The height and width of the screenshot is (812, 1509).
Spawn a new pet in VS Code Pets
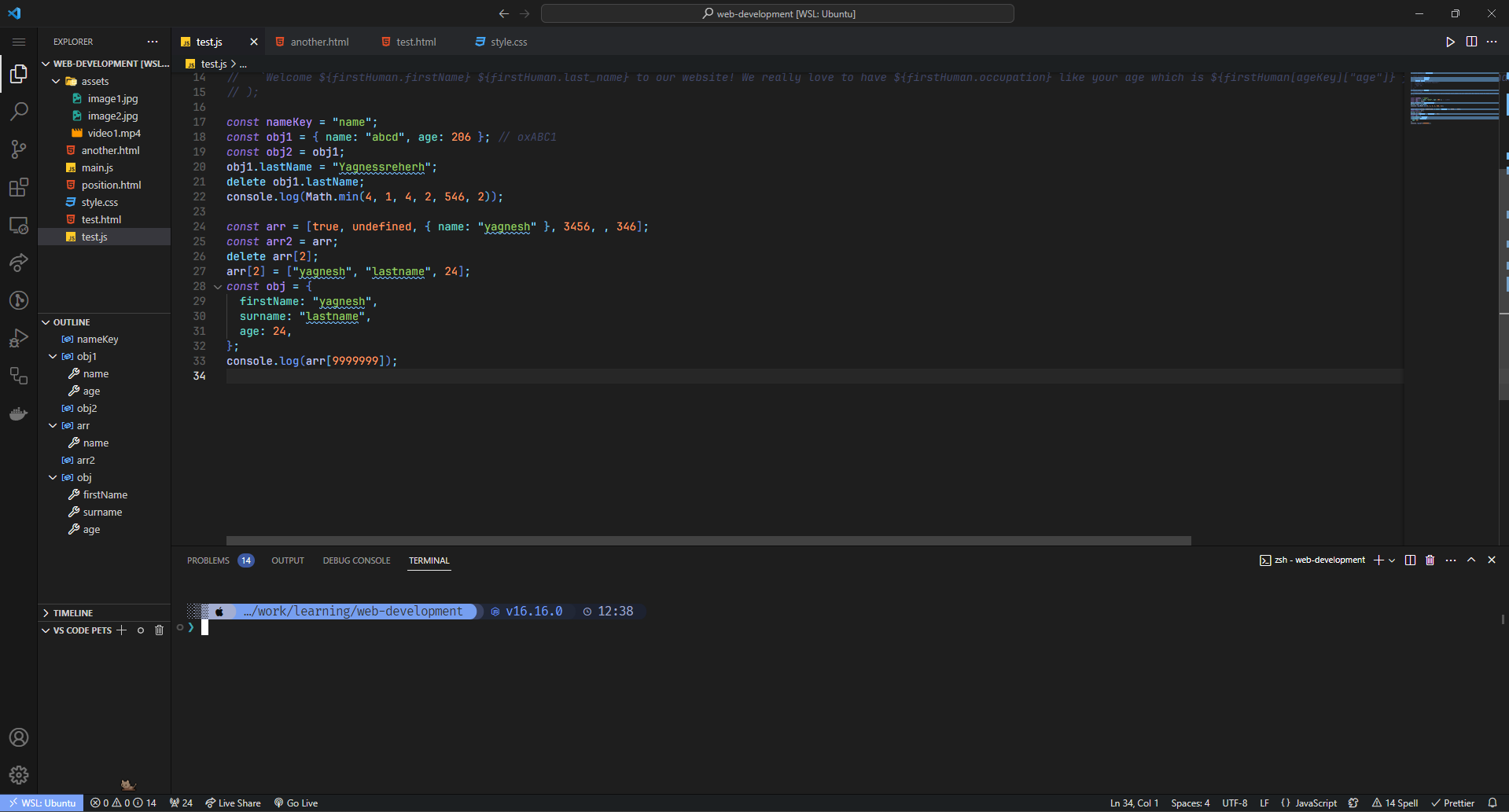point(121,630)
